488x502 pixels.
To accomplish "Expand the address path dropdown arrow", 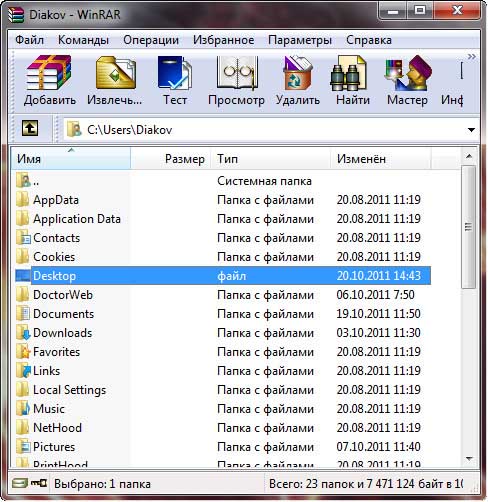I will point(471,130).
